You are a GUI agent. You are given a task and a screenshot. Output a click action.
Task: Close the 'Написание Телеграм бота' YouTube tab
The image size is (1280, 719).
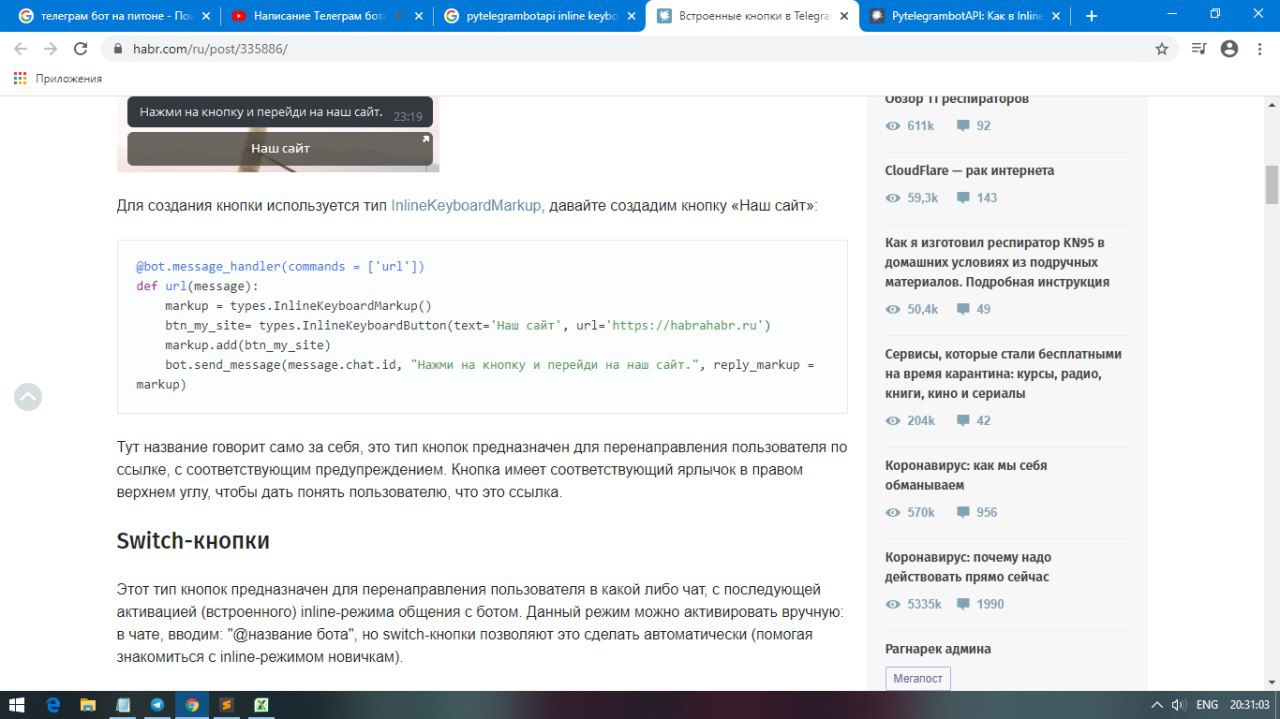418,16
